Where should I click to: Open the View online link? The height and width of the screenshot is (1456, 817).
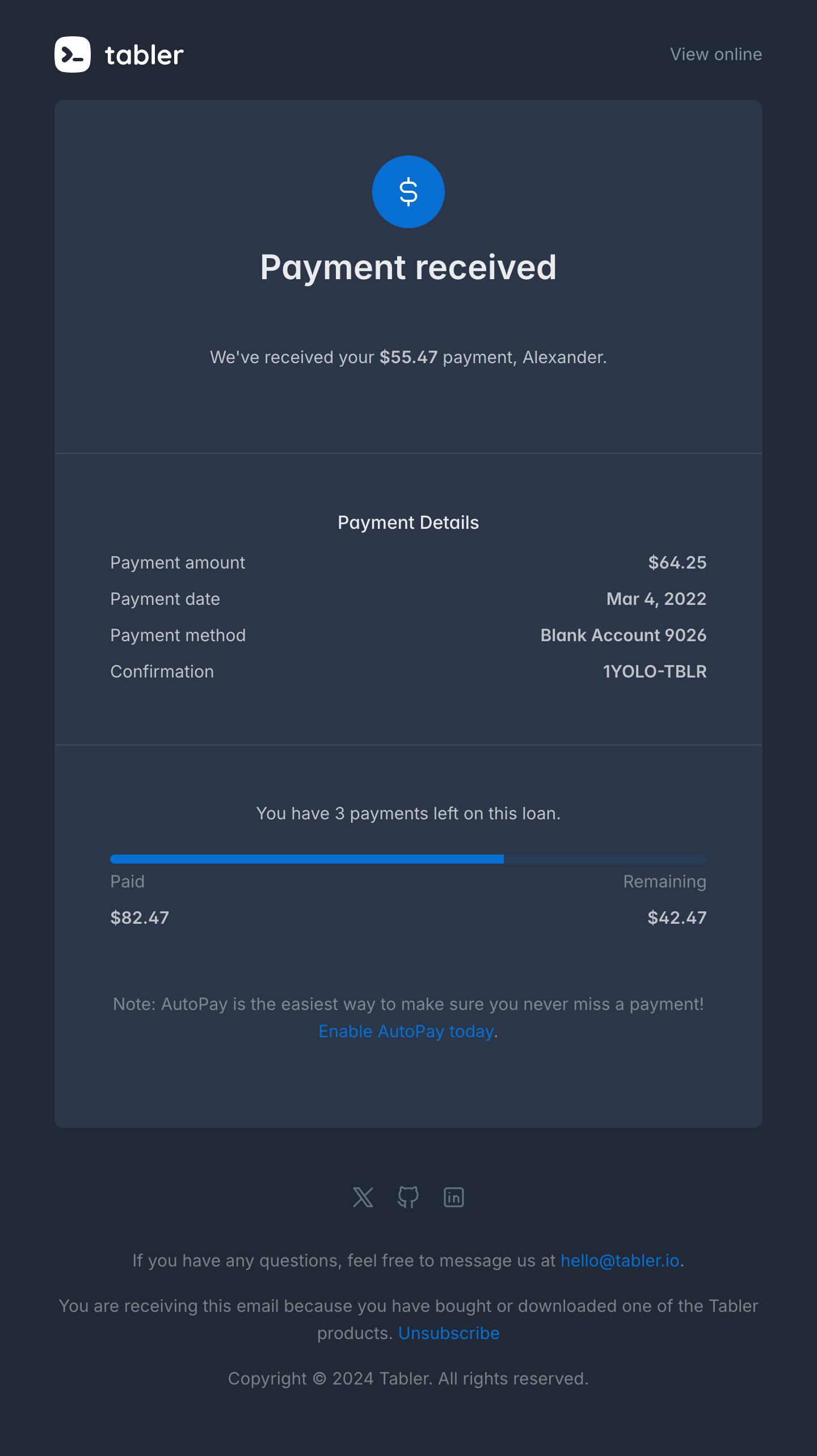tap(716, 54)
